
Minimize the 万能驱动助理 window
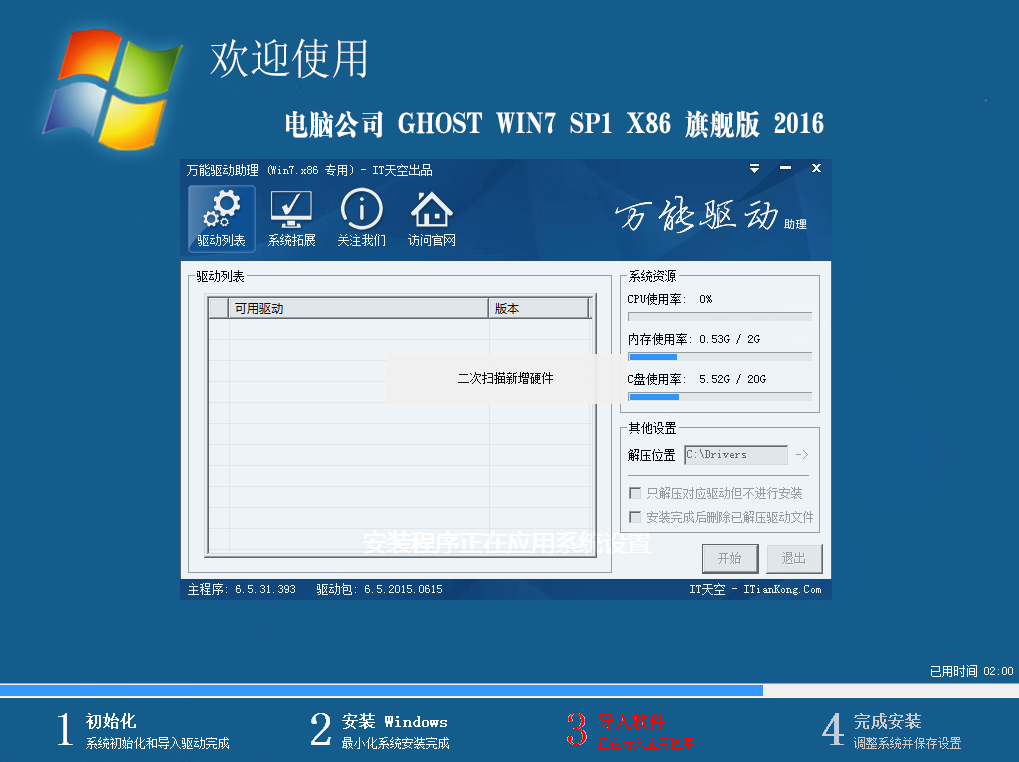(785, 168)
